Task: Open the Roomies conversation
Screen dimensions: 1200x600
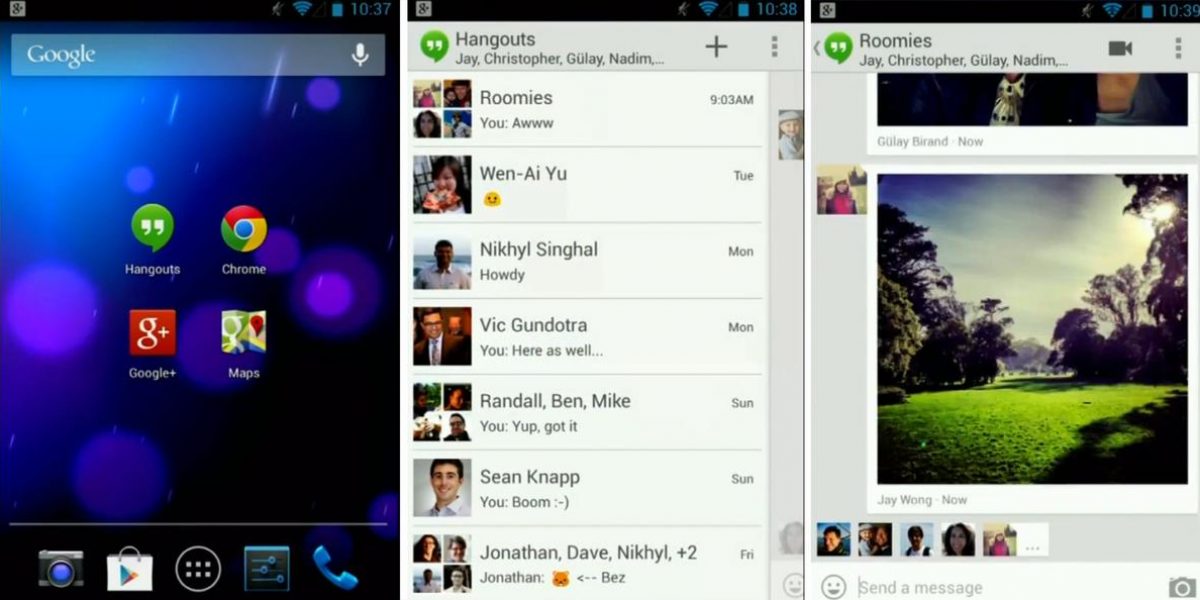Action: point(586,110)
